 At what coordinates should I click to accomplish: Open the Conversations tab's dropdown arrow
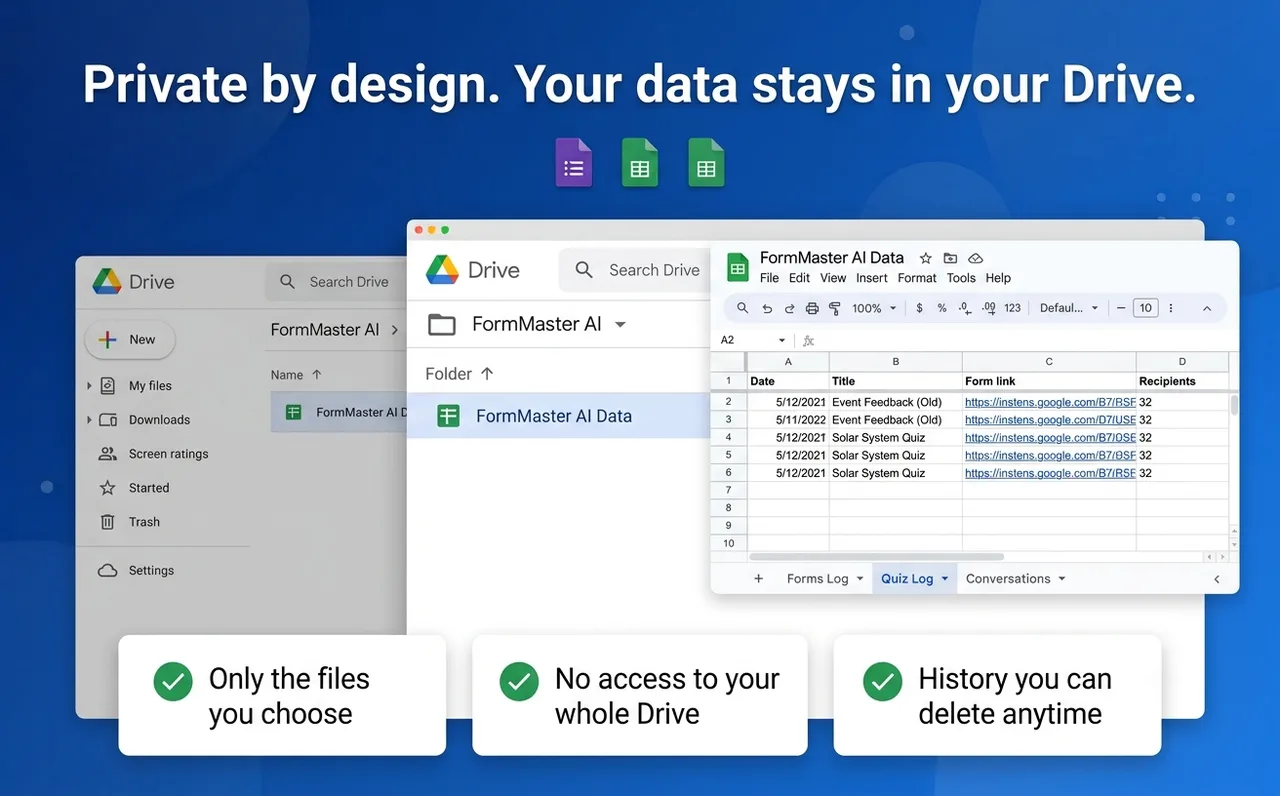tap(1062, 579)
